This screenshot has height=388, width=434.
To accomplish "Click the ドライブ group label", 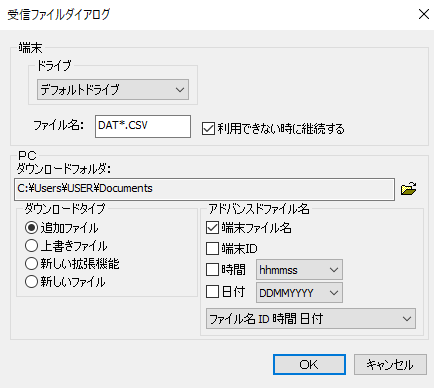I will [54, 66].
